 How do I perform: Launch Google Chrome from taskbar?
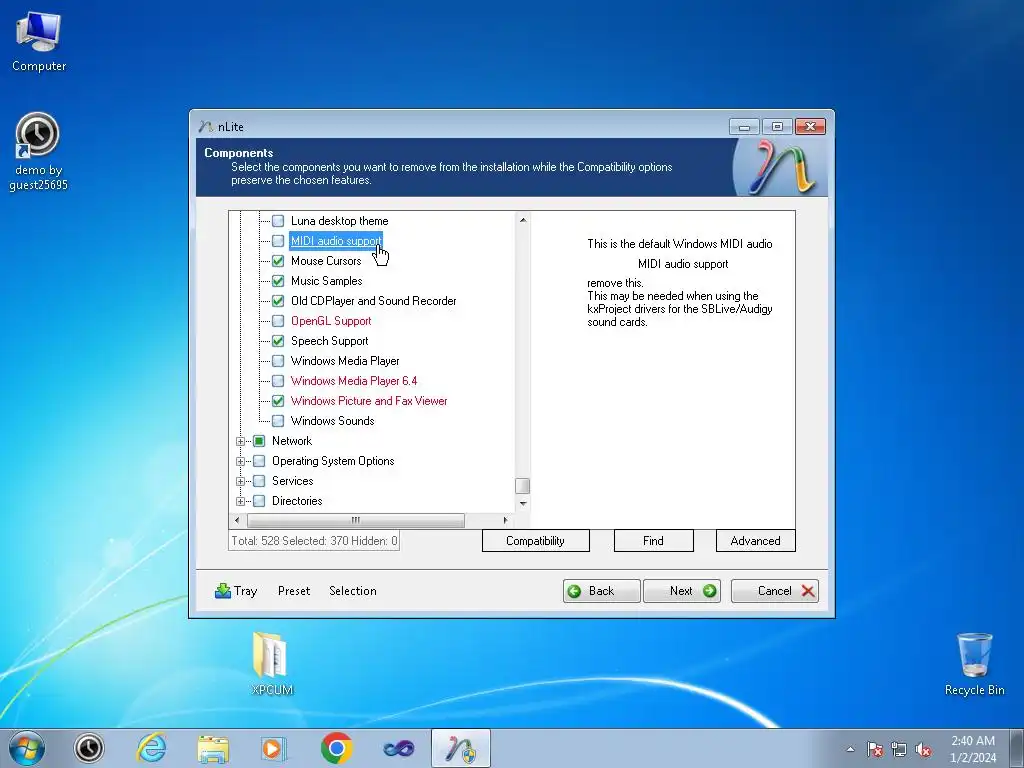(x=336, y=748)
